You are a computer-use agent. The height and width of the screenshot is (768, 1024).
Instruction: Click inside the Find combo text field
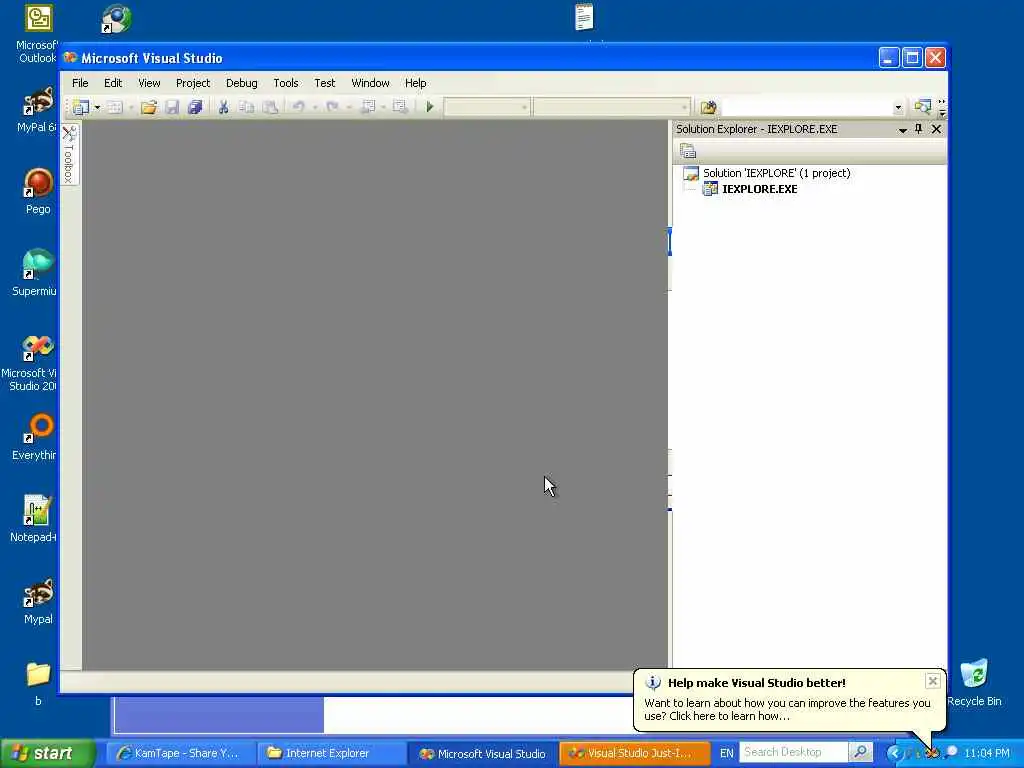pos(807,107)
